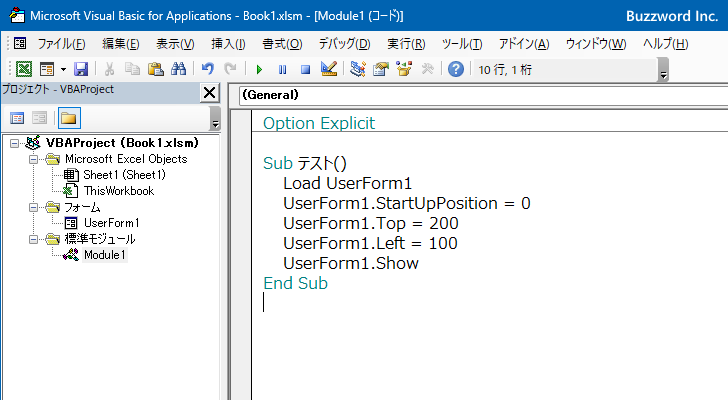Viewport: 728px width, 400px height.
Task: Toggle Folders view in project pane
Action: (69, 118)
